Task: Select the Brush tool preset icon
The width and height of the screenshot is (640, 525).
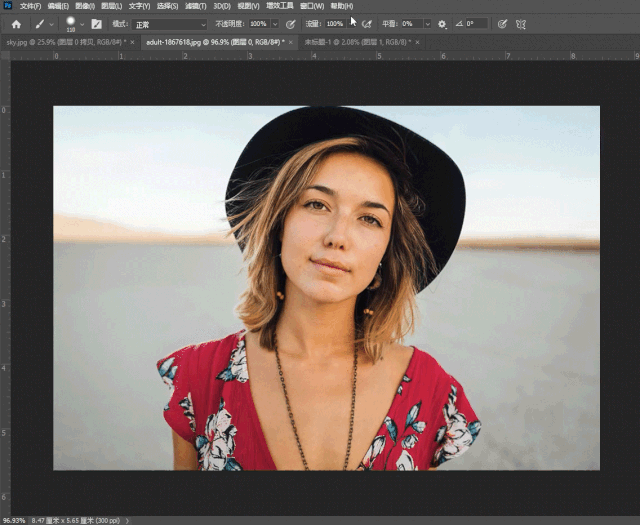Action: tap(40, 24)
